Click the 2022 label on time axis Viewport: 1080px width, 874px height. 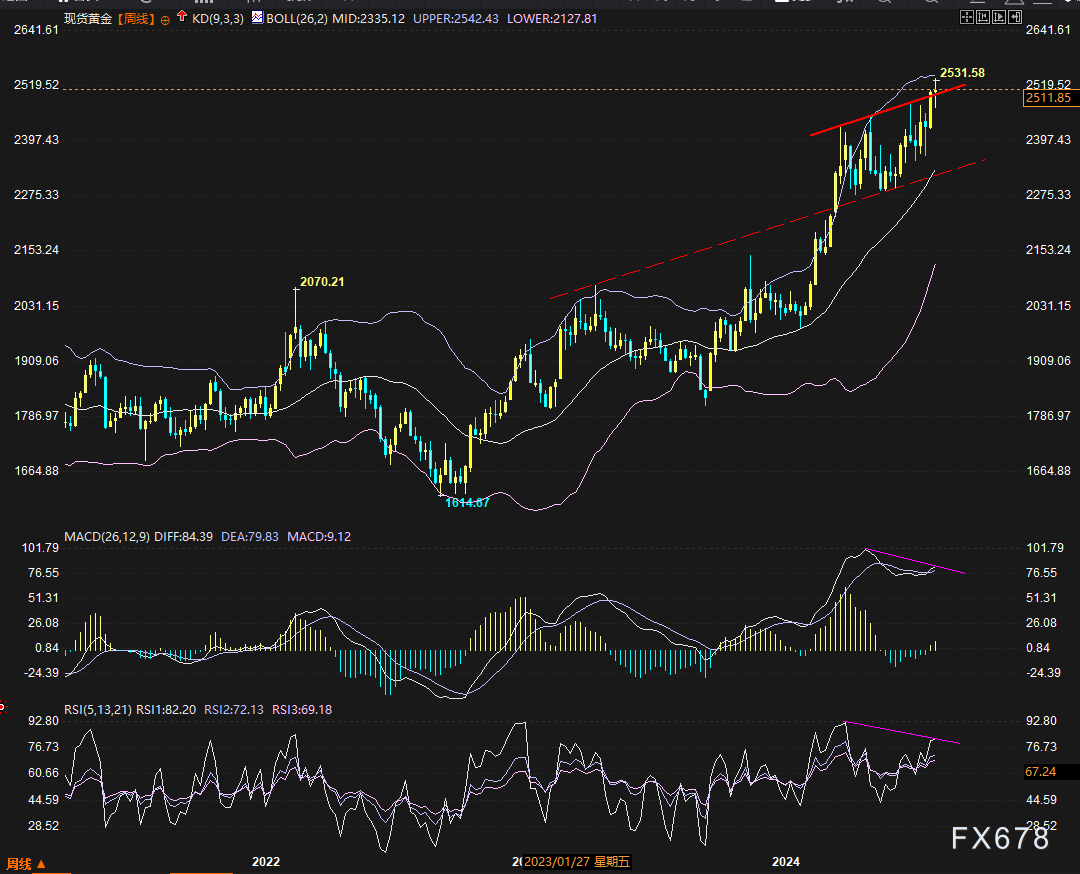(x=266, y=862)
